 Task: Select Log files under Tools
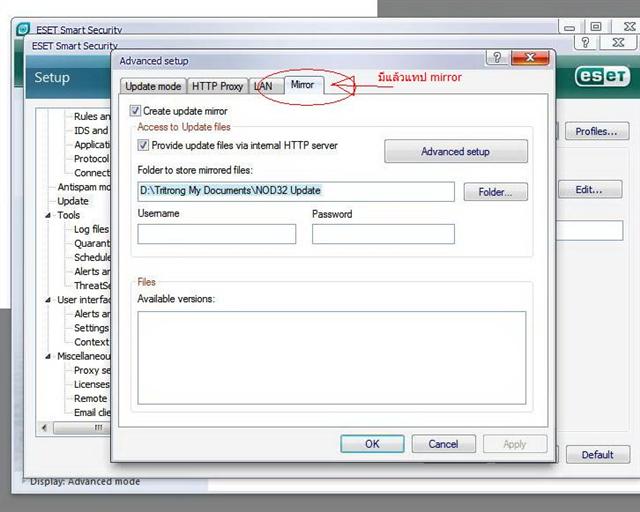click(91, 229)
